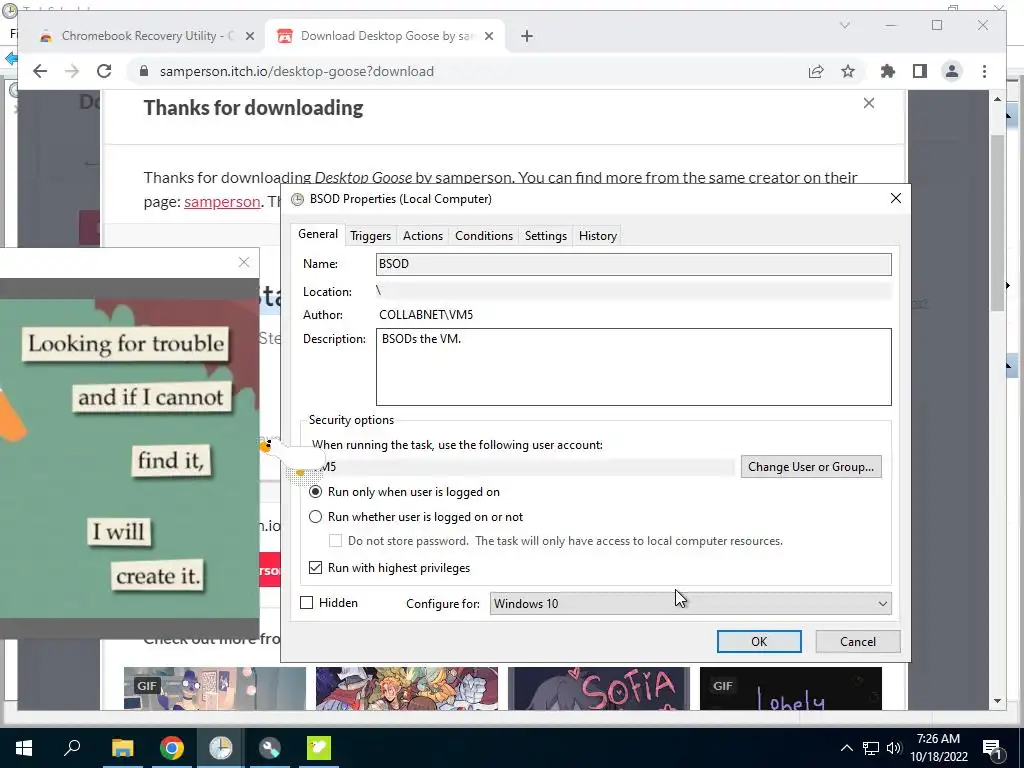The image size is (1024, 768).
Task: Bookmark this page with star icon
Action: [848, 71]
